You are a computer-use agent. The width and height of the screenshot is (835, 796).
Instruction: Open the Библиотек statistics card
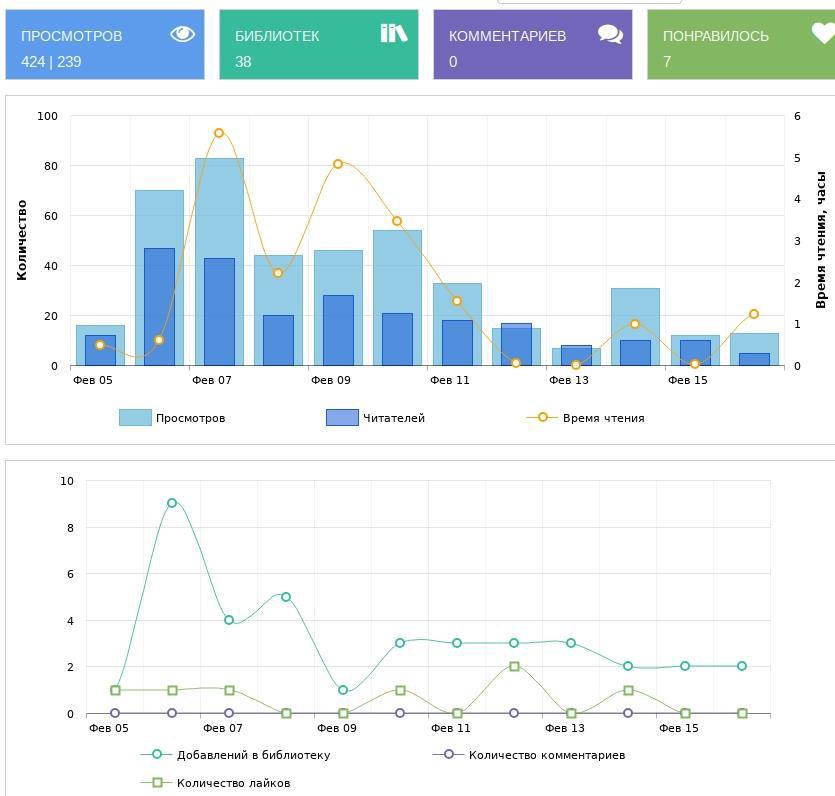pyautogui.click(x=319, y=46)
